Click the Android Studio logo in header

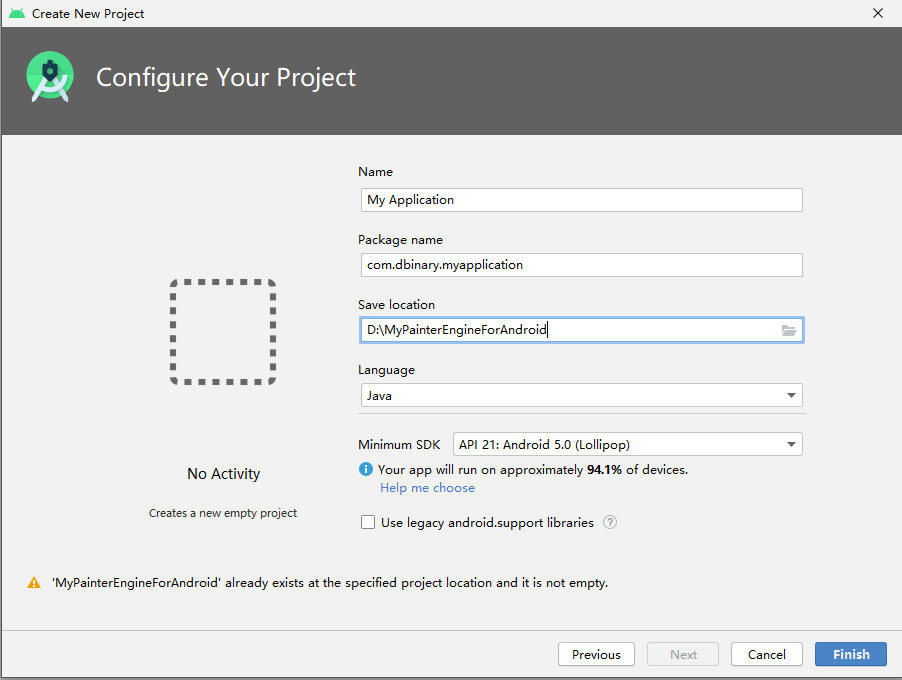coord(49,77)
